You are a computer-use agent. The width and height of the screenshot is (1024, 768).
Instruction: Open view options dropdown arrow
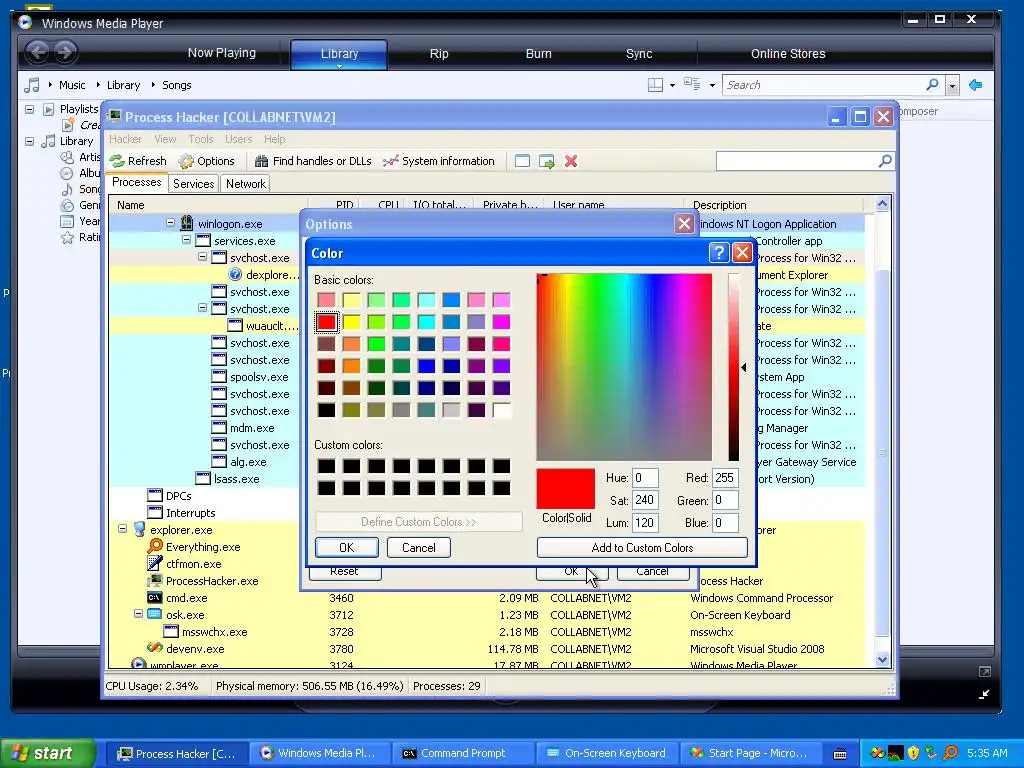tap(712, 86)
